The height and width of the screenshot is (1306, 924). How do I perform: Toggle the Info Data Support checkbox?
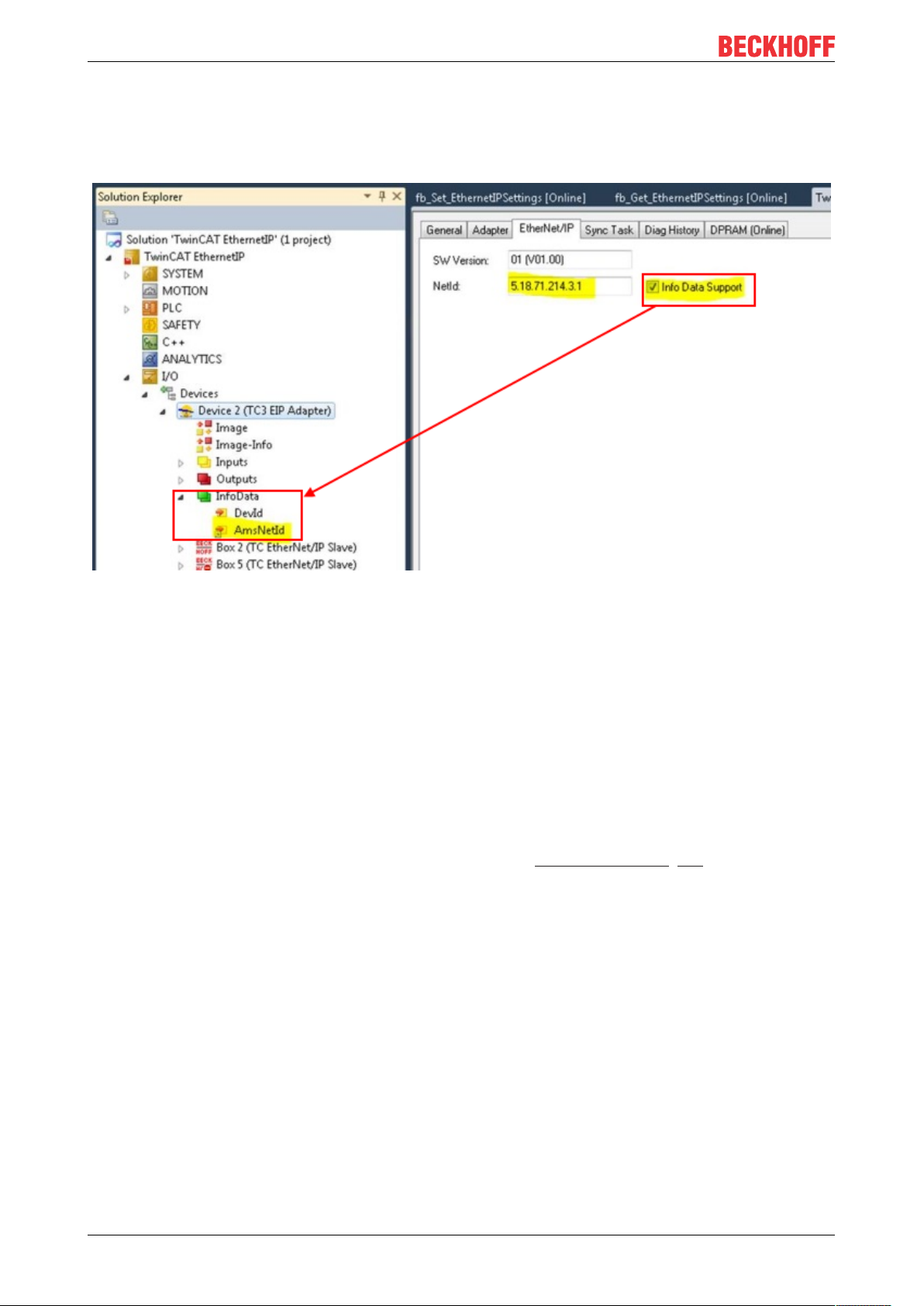coord(653,288)
